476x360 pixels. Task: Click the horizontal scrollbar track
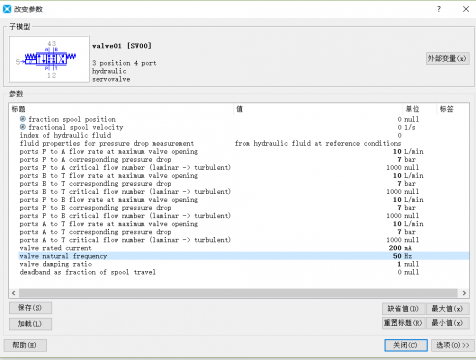click(x=238, y=293)
